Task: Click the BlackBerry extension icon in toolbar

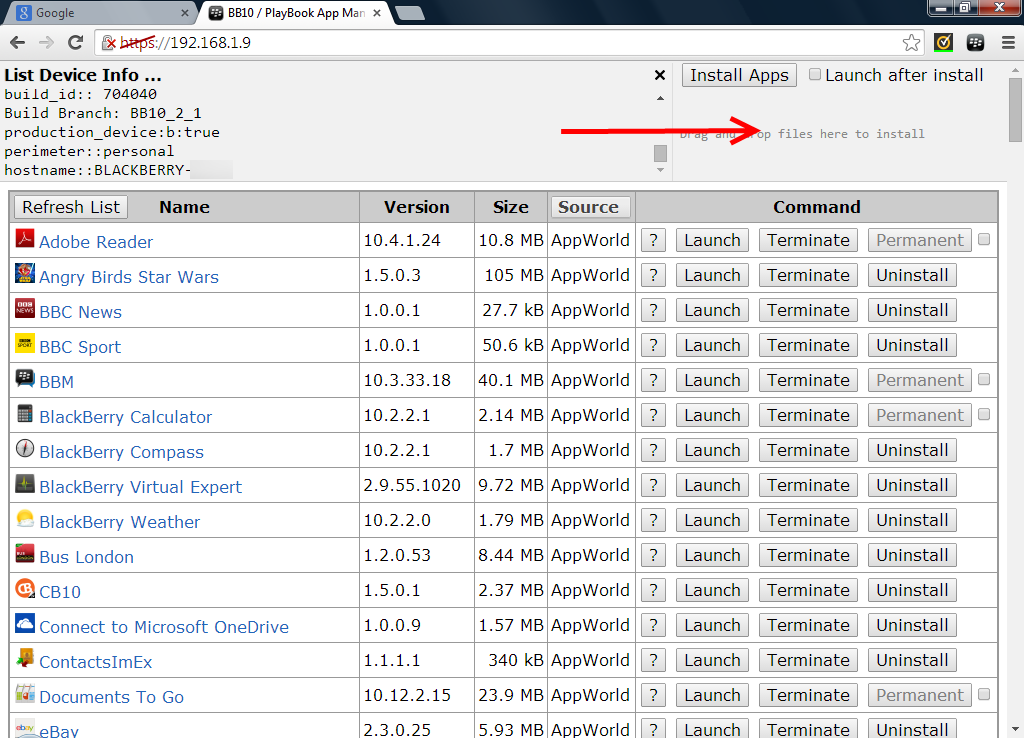Action: pyautogui.click(x=976, y=43)
